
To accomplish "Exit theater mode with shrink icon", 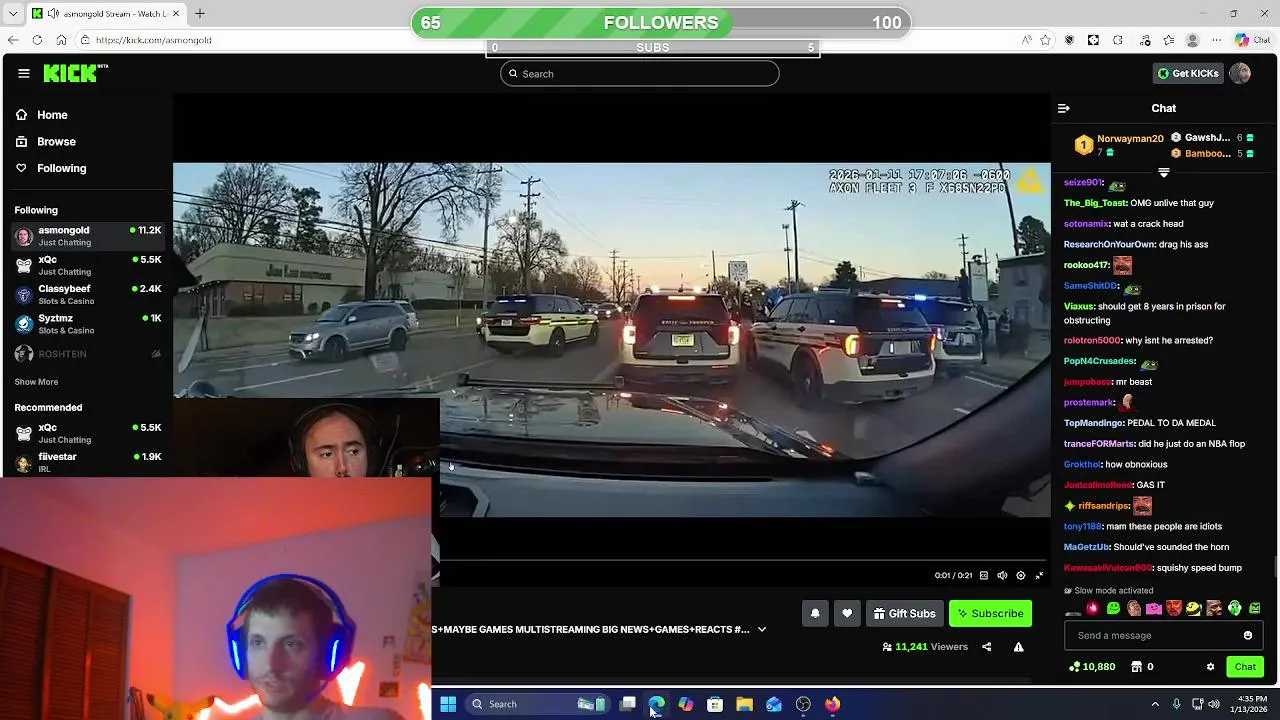I will [x=1039, y=576].
